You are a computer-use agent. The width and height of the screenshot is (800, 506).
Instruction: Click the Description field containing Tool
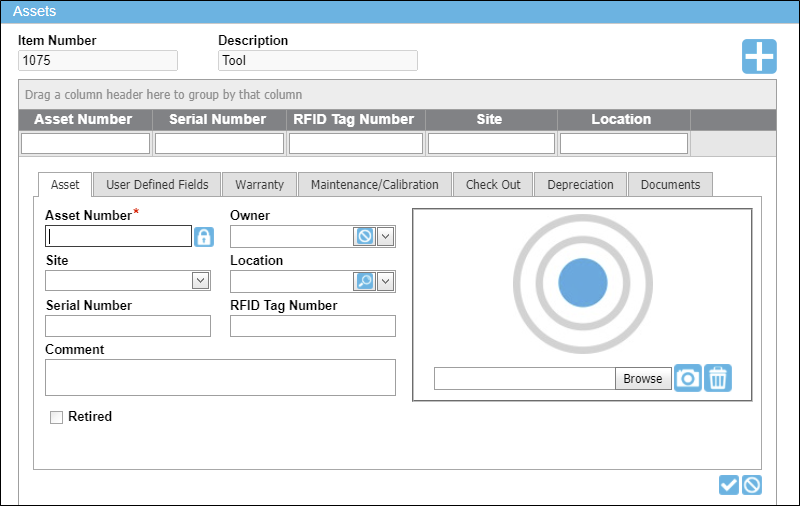point(318,61)
